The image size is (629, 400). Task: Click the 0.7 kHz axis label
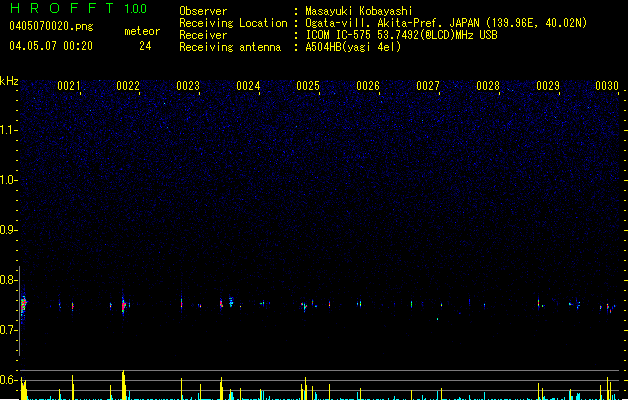click(x=8, y=330)
